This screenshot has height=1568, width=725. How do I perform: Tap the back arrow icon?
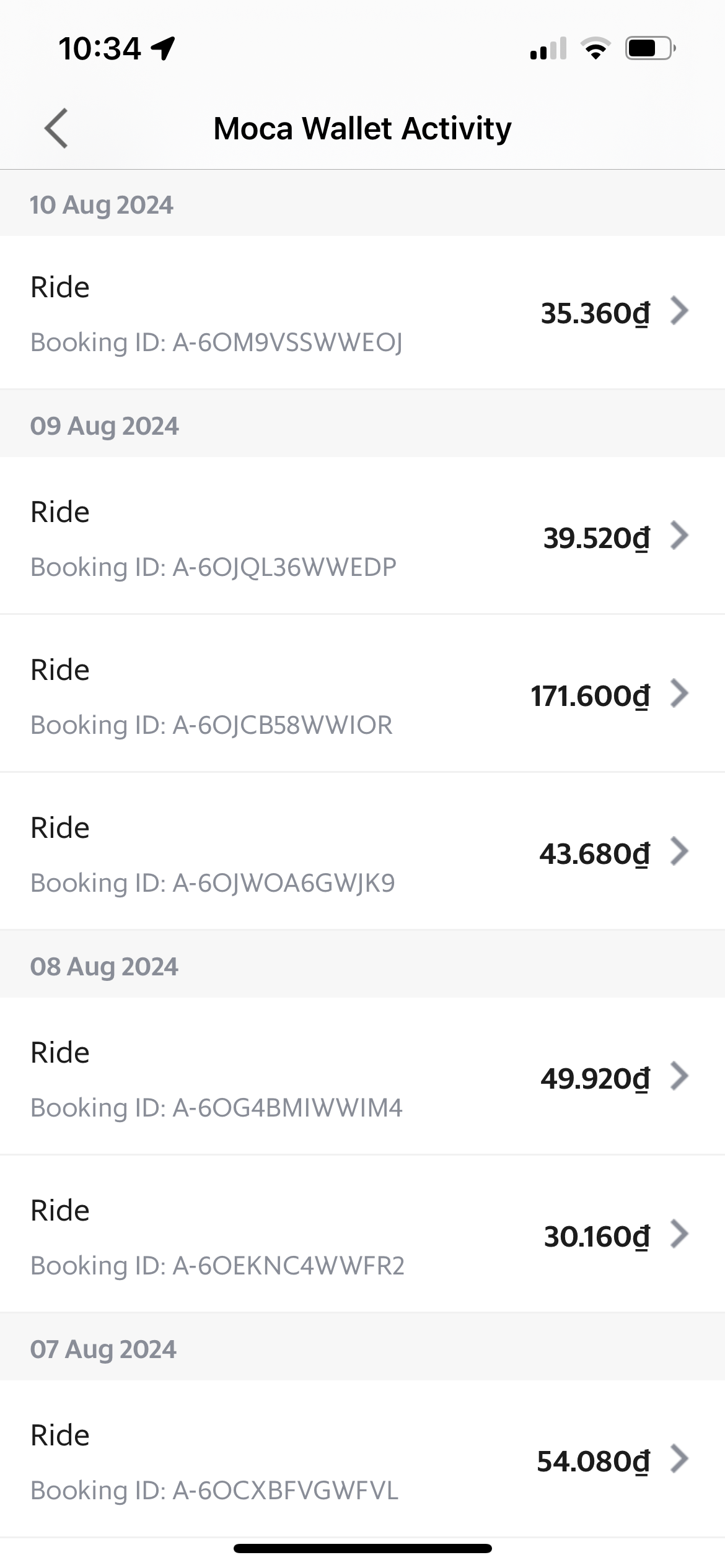[x=56, y=128]
